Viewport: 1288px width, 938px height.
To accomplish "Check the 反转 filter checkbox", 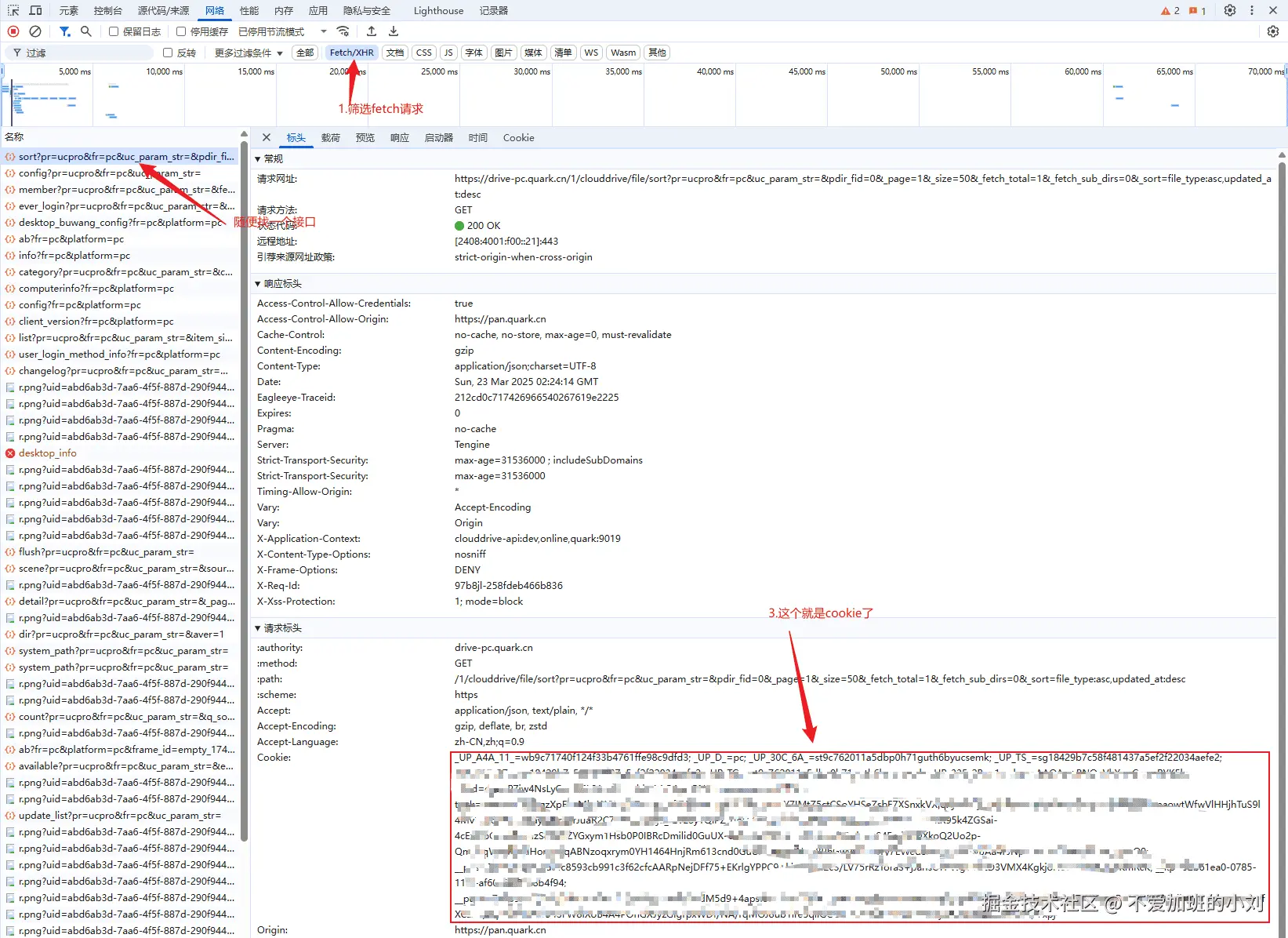I will pos(168,53).
